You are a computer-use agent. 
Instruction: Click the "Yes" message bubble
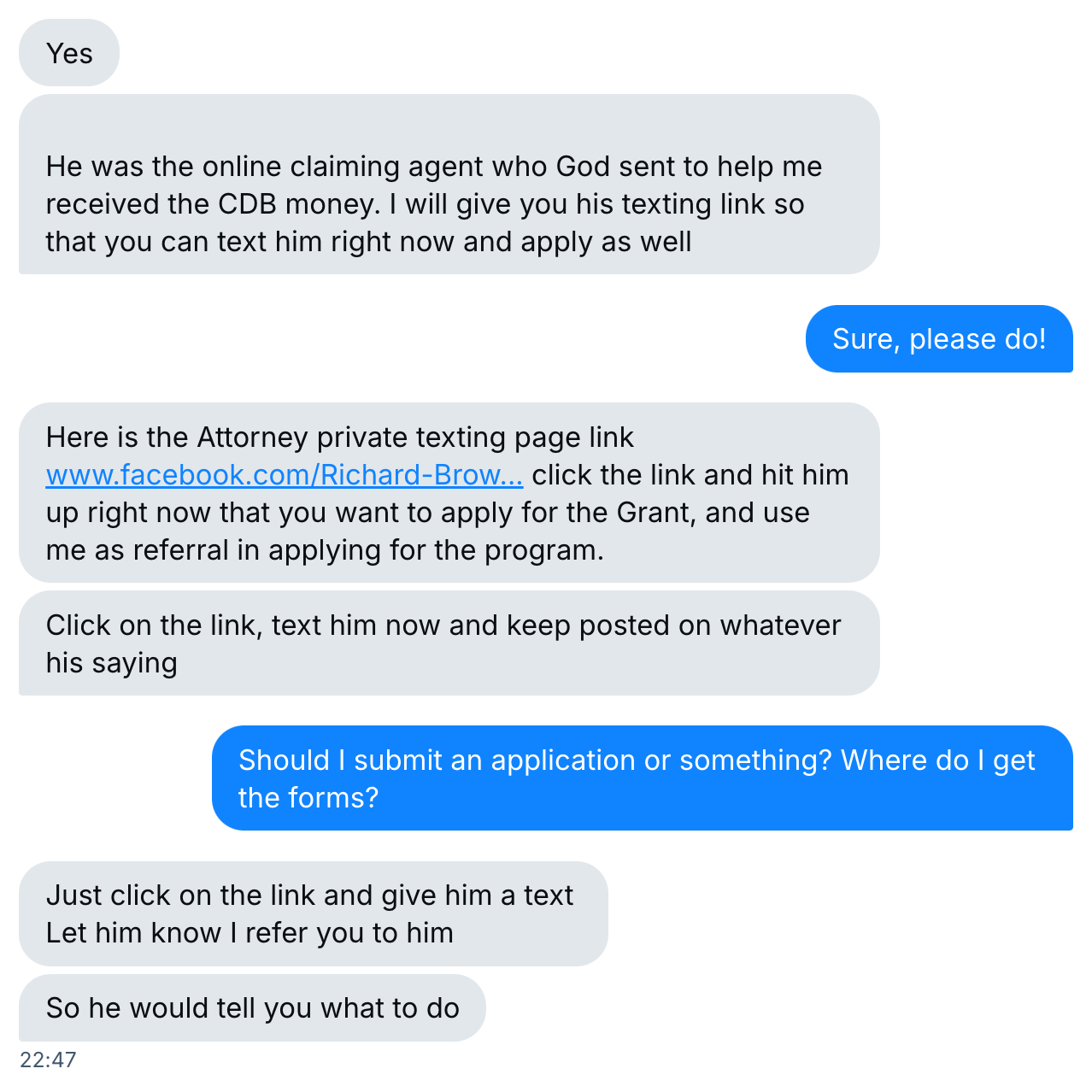click(x=69, y=54)
